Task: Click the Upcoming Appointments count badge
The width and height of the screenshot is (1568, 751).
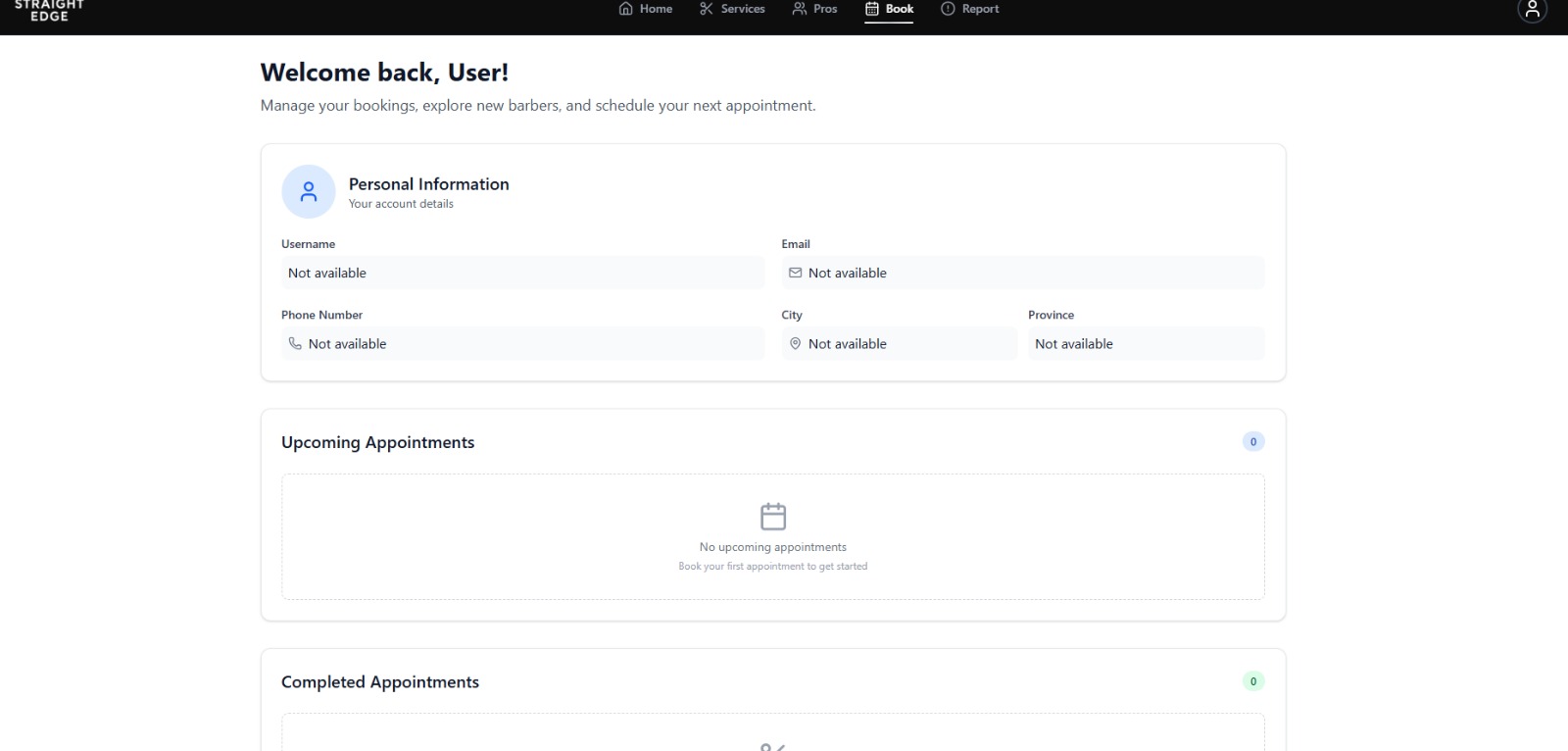Action: click(x=1253, y=441)
